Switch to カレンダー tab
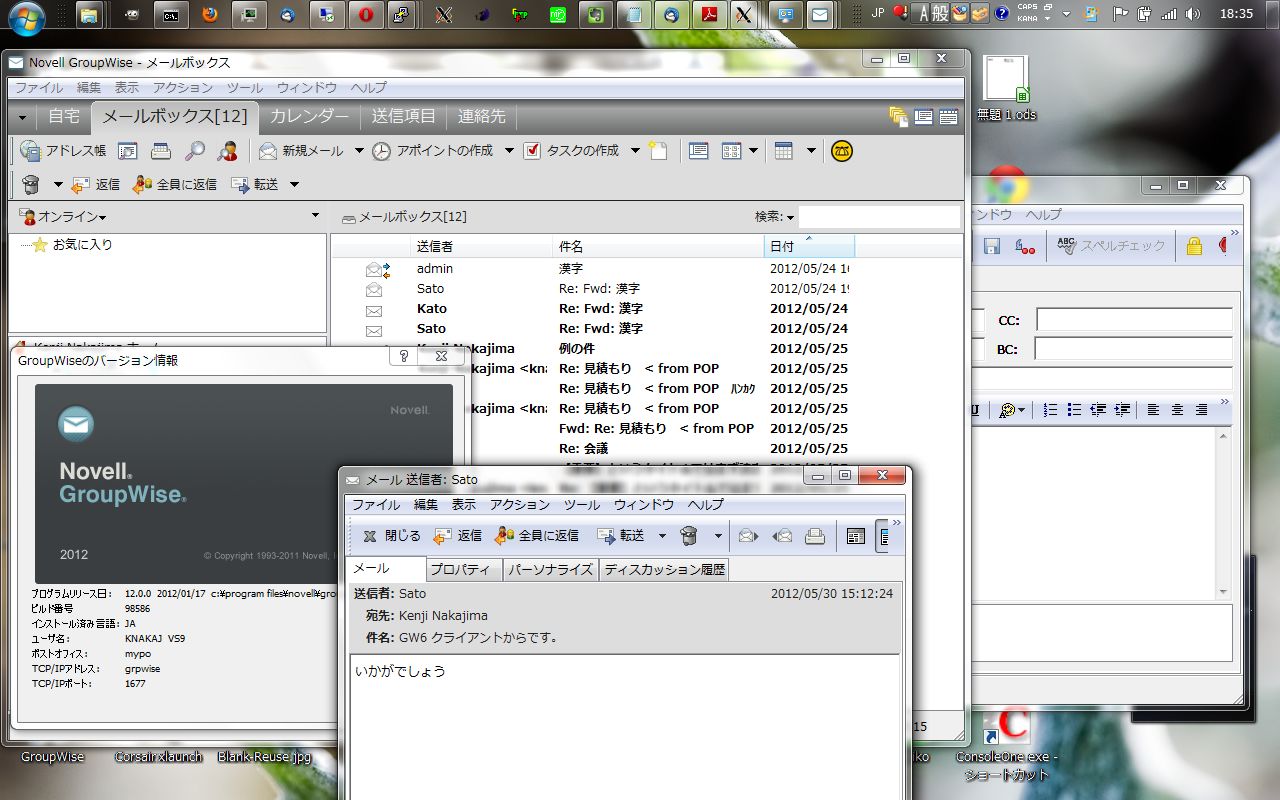This screenshot has height=800, width=1280. (310, 116)
